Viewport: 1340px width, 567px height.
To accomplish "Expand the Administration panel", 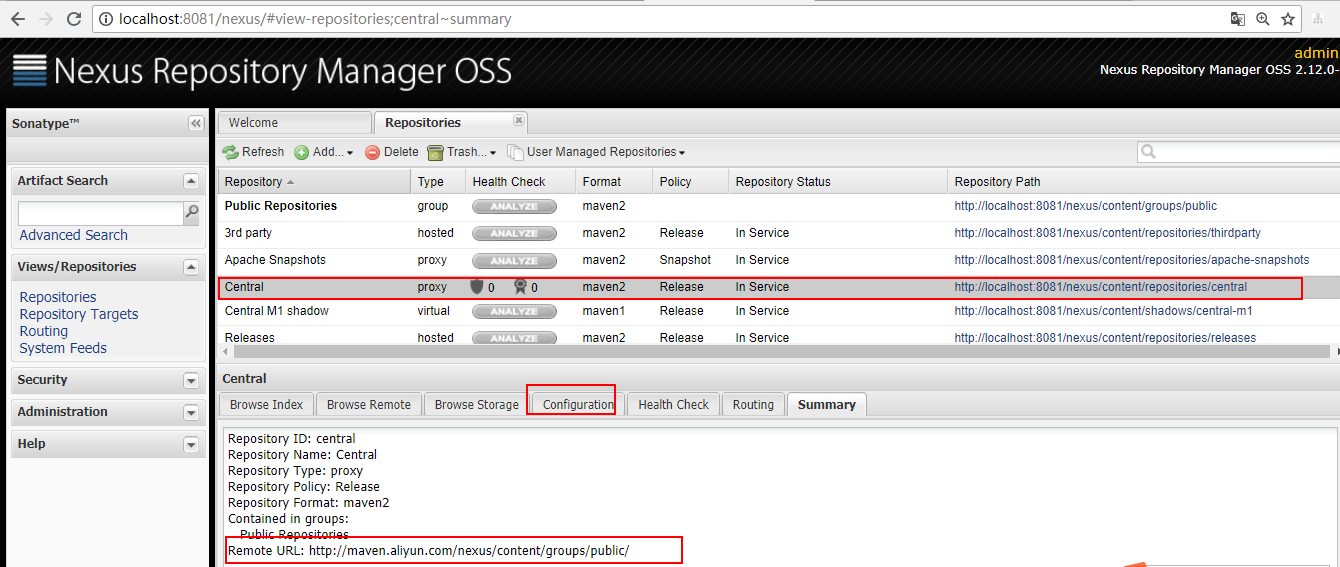I will click(191, 412).
